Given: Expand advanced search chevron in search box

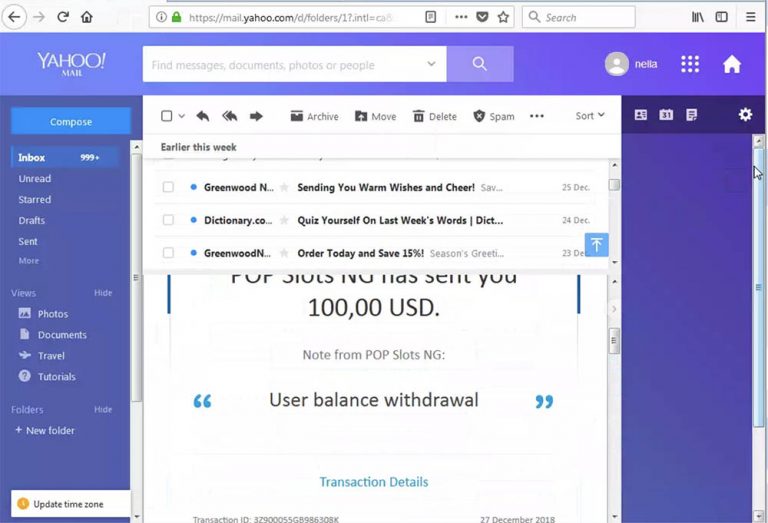Looking at the screenshot, I should [x=431, y=64].
